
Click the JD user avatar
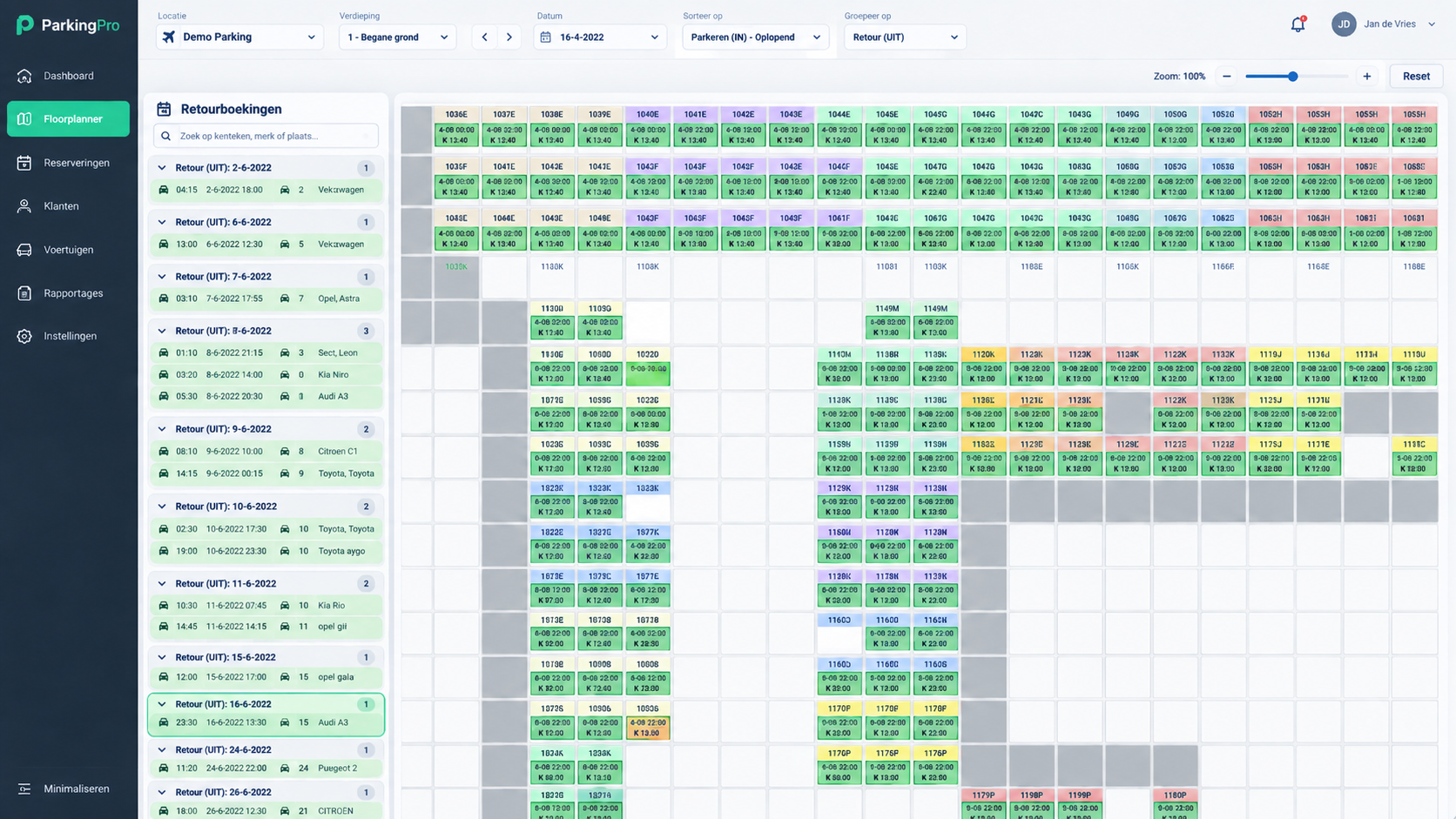pyautogui.click(x=1344, y=24)
